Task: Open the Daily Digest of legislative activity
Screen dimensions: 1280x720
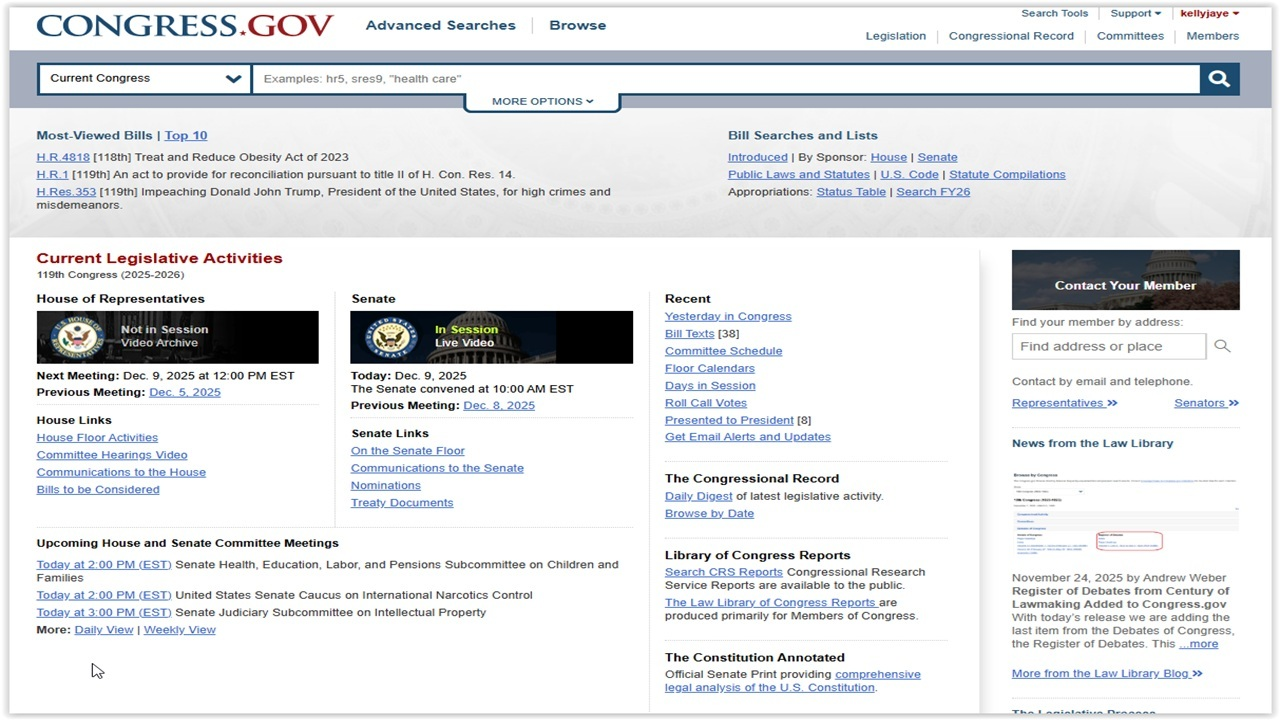Action: pyautogui.click(x=697, y=495)
